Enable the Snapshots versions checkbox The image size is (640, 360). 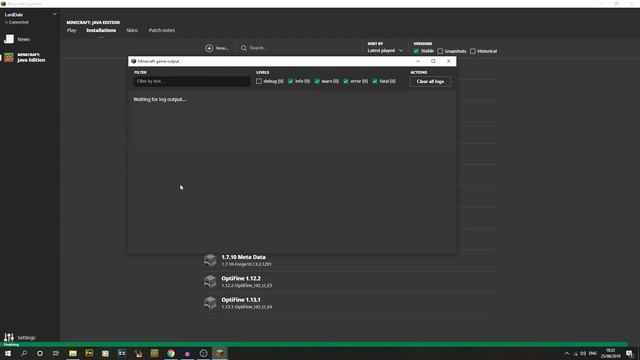tap(440, 51)
